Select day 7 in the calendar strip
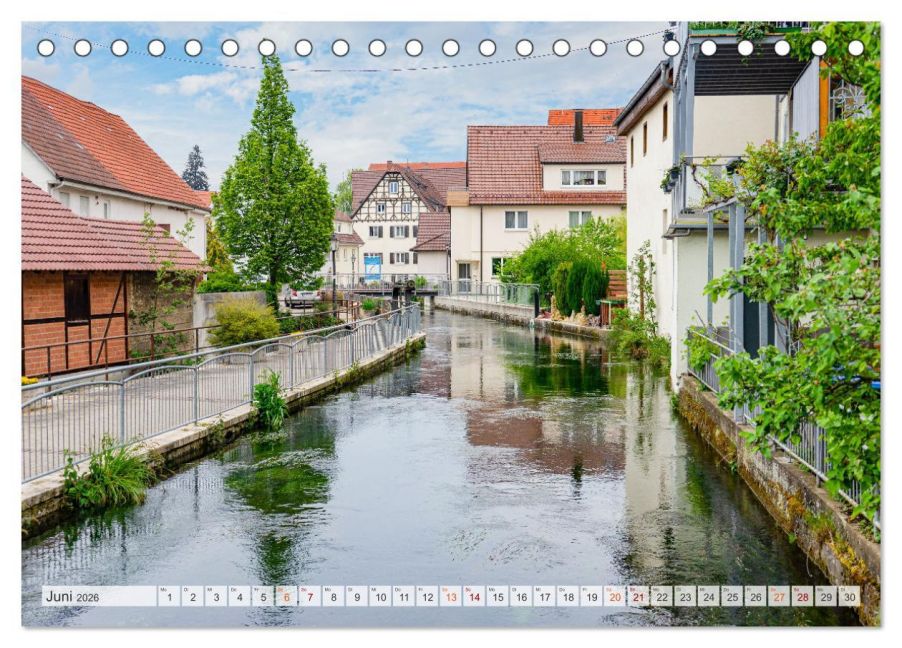 [x=309, y=596]
